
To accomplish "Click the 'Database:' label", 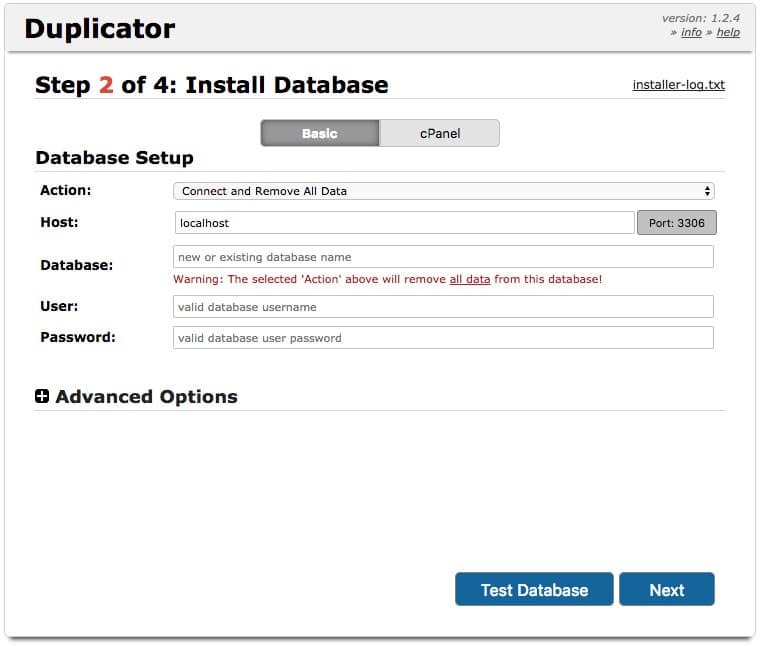I will pos(77,266).
